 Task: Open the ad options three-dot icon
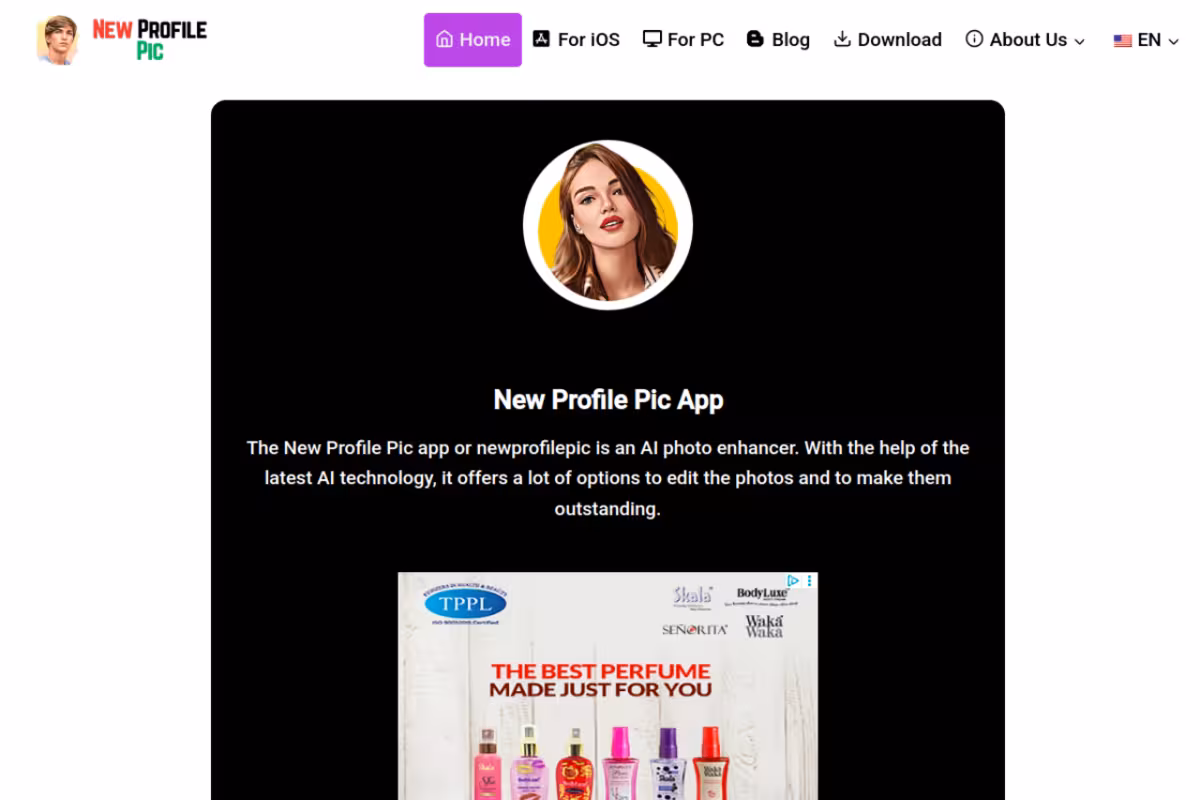[x=810, y=580]
